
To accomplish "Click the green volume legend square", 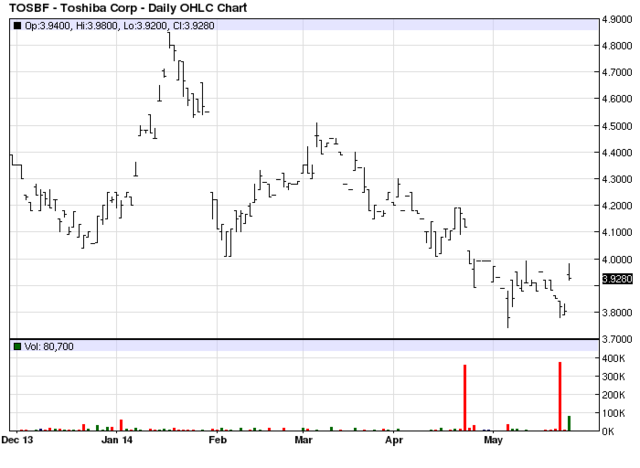I will click(17, 346).
